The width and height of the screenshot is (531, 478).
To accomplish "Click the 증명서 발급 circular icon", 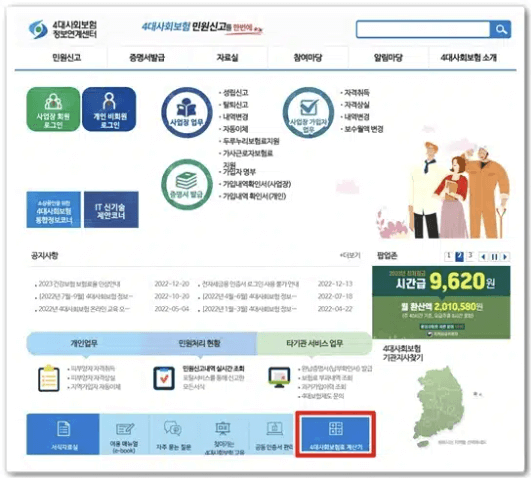I will (187, 184).
